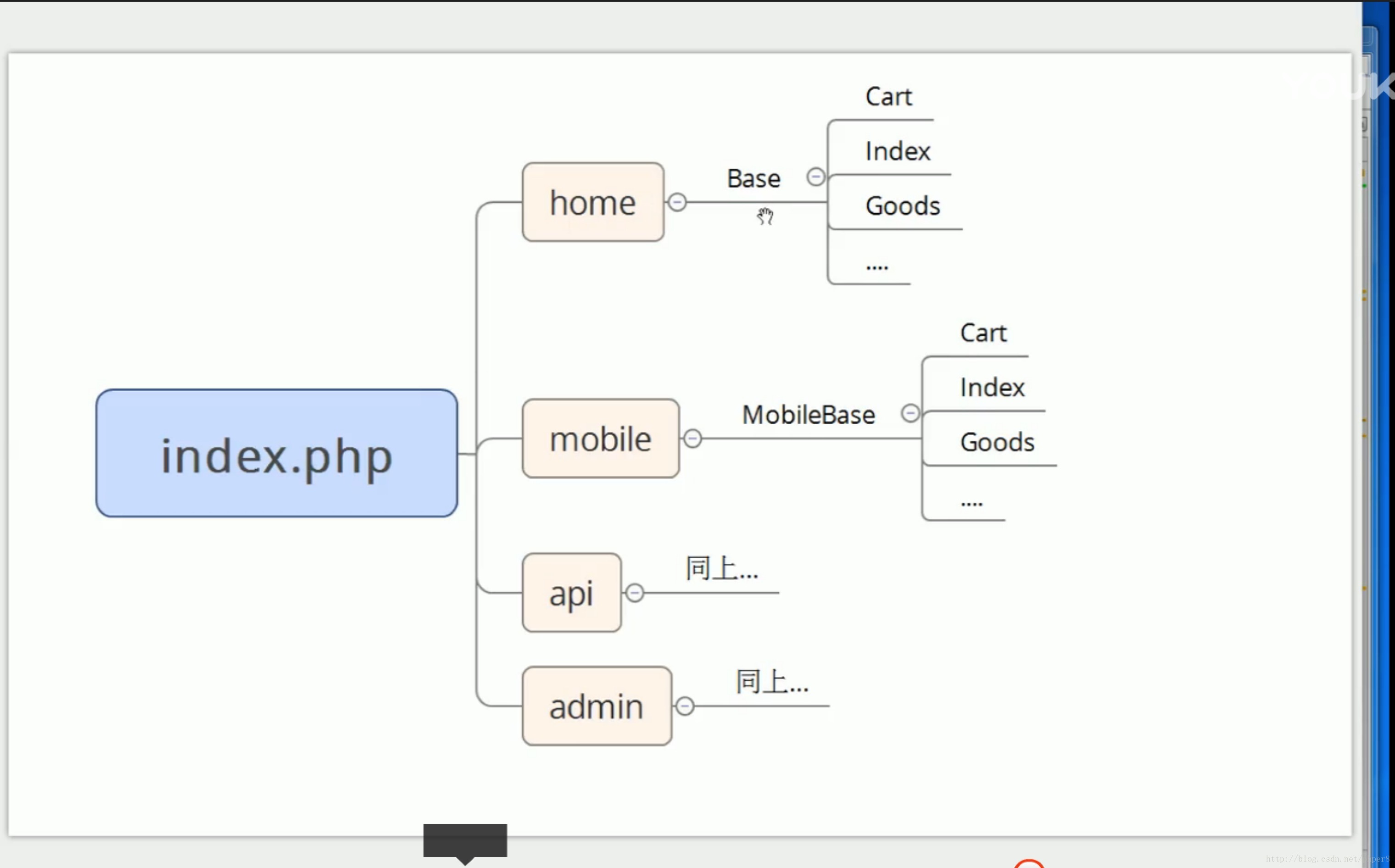The height and width of the screenshot is (868, 1395).
Task: Click the Base subtopic label
Action: click(754, 178)
